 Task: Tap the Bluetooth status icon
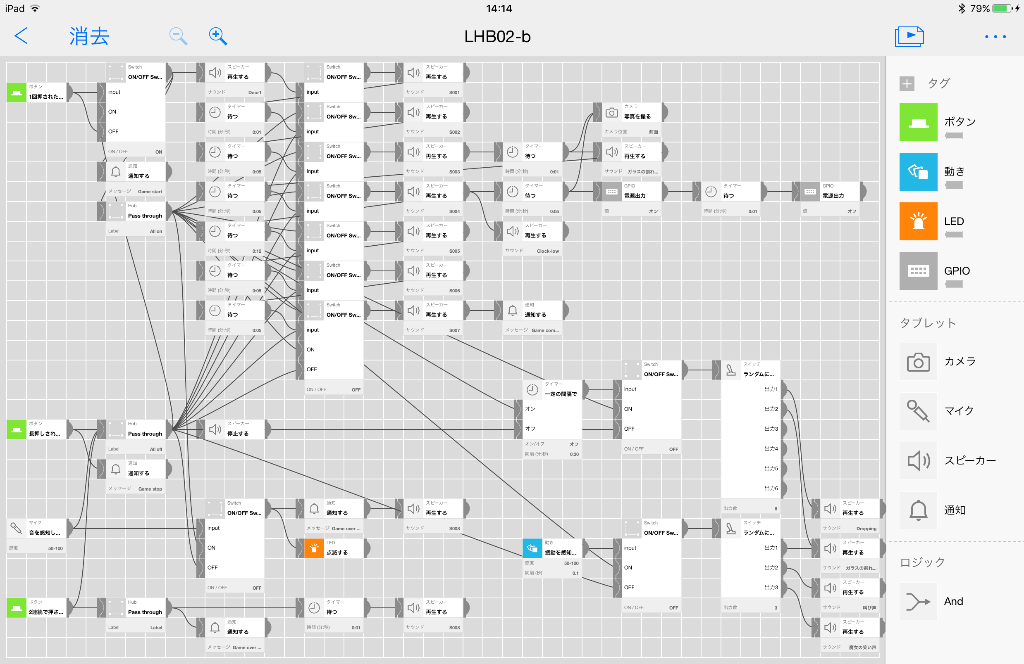point(961,8)
